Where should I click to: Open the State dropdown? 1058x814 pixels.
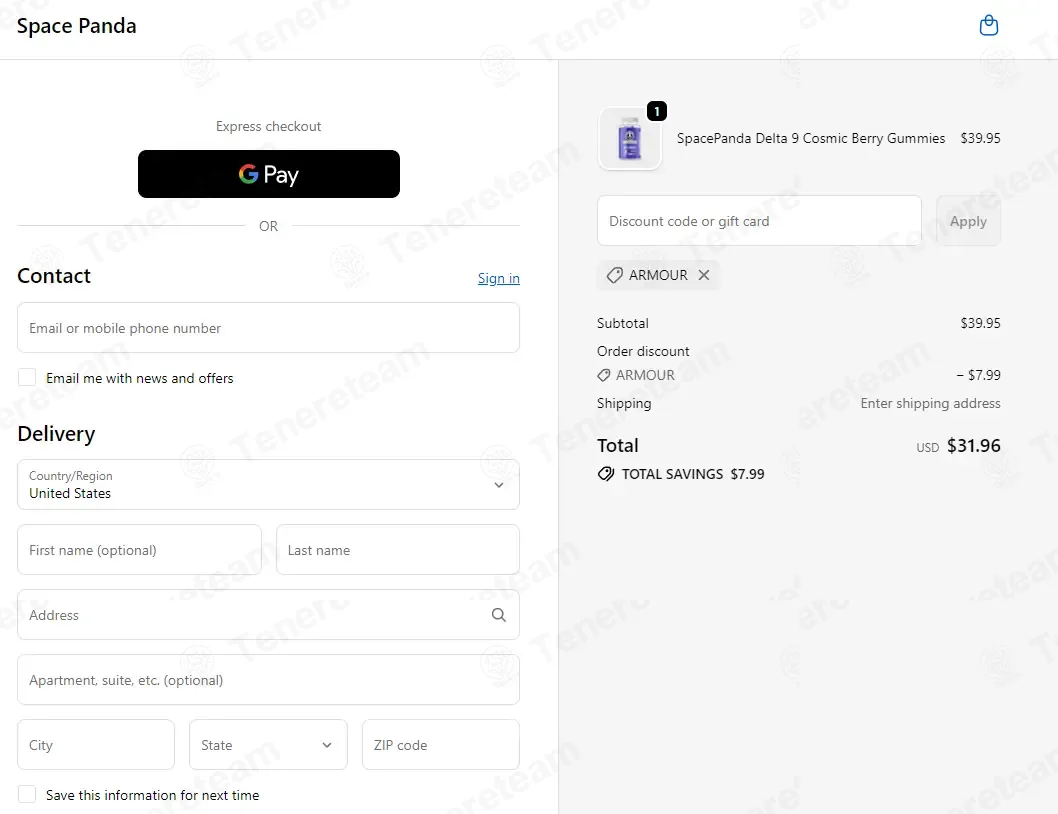pos(269,744)
